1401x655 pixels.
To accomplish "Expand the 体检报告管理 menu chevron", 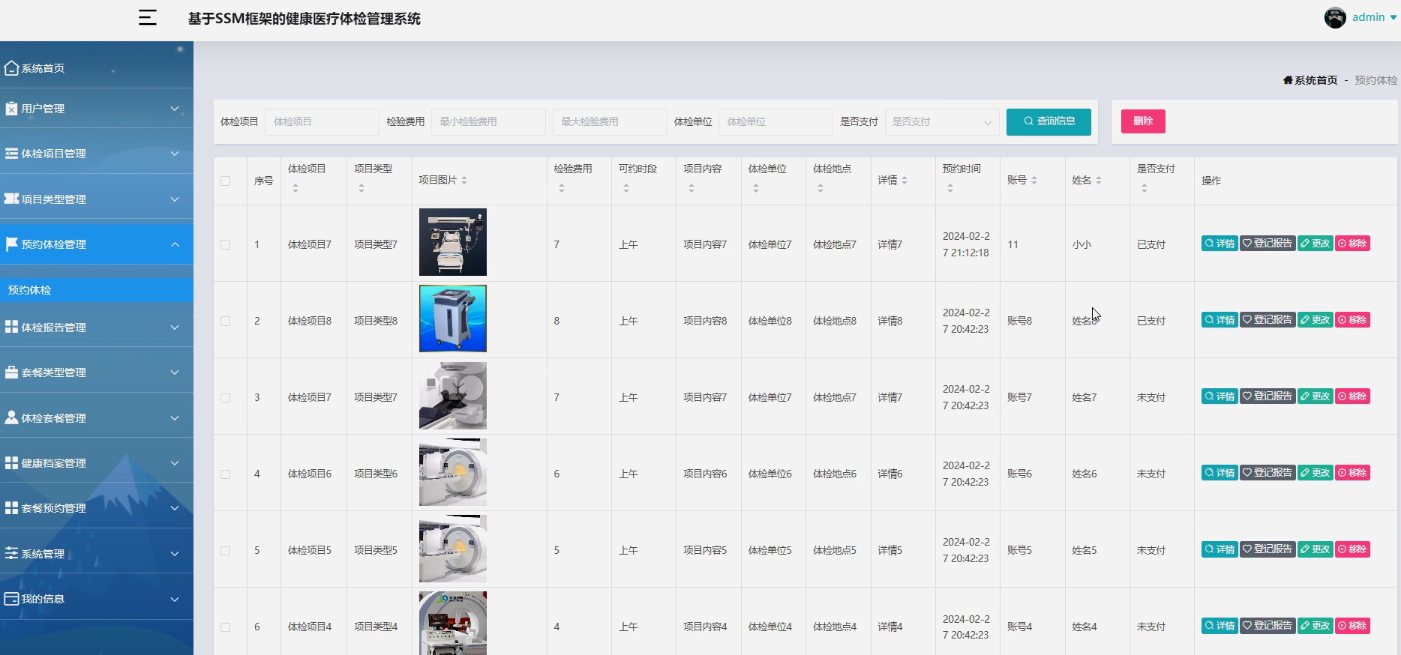I will pyautogui.click(x=174, y=327).
